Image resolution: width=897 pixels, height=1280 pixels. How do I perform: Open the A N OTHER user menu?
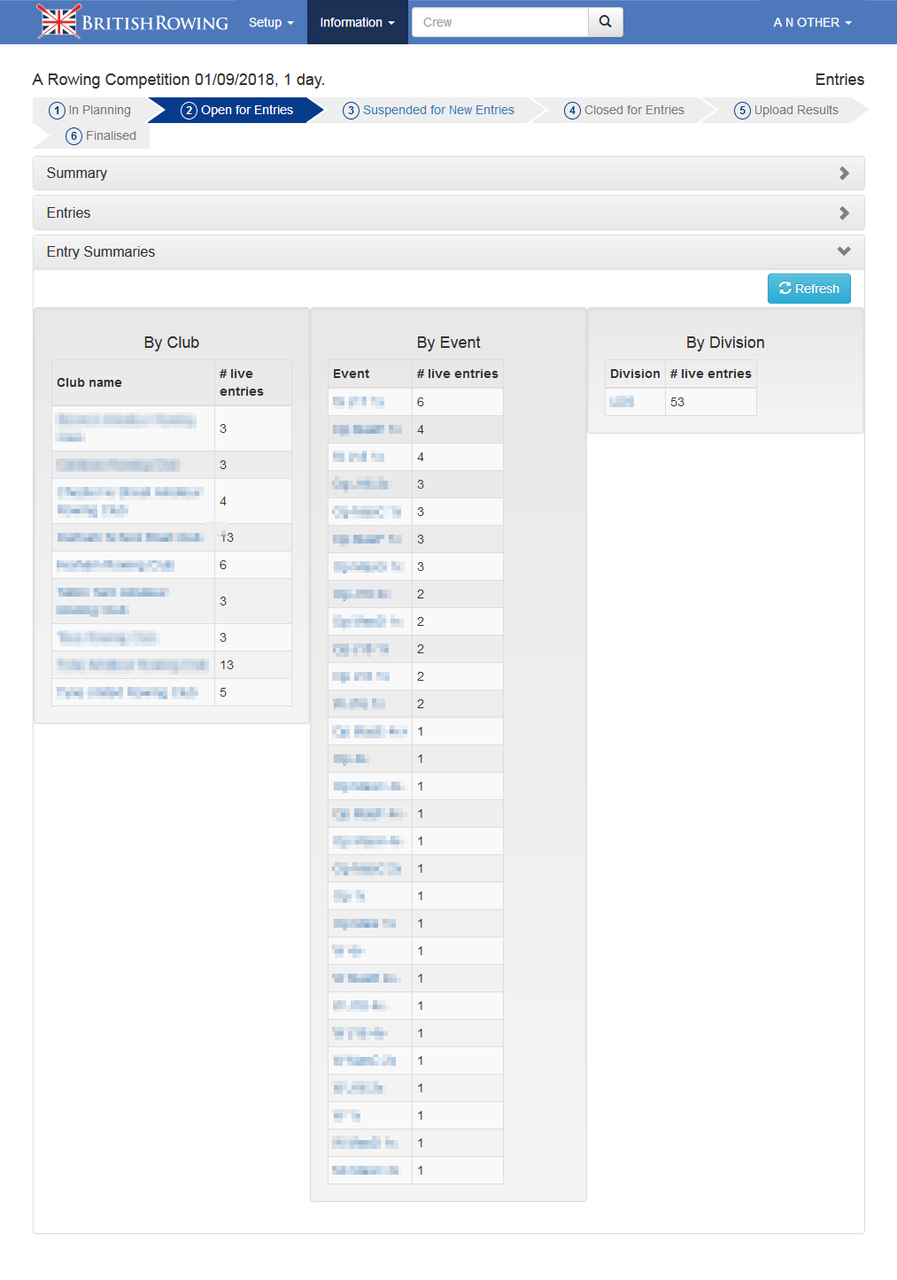click(x=812, y=22)
